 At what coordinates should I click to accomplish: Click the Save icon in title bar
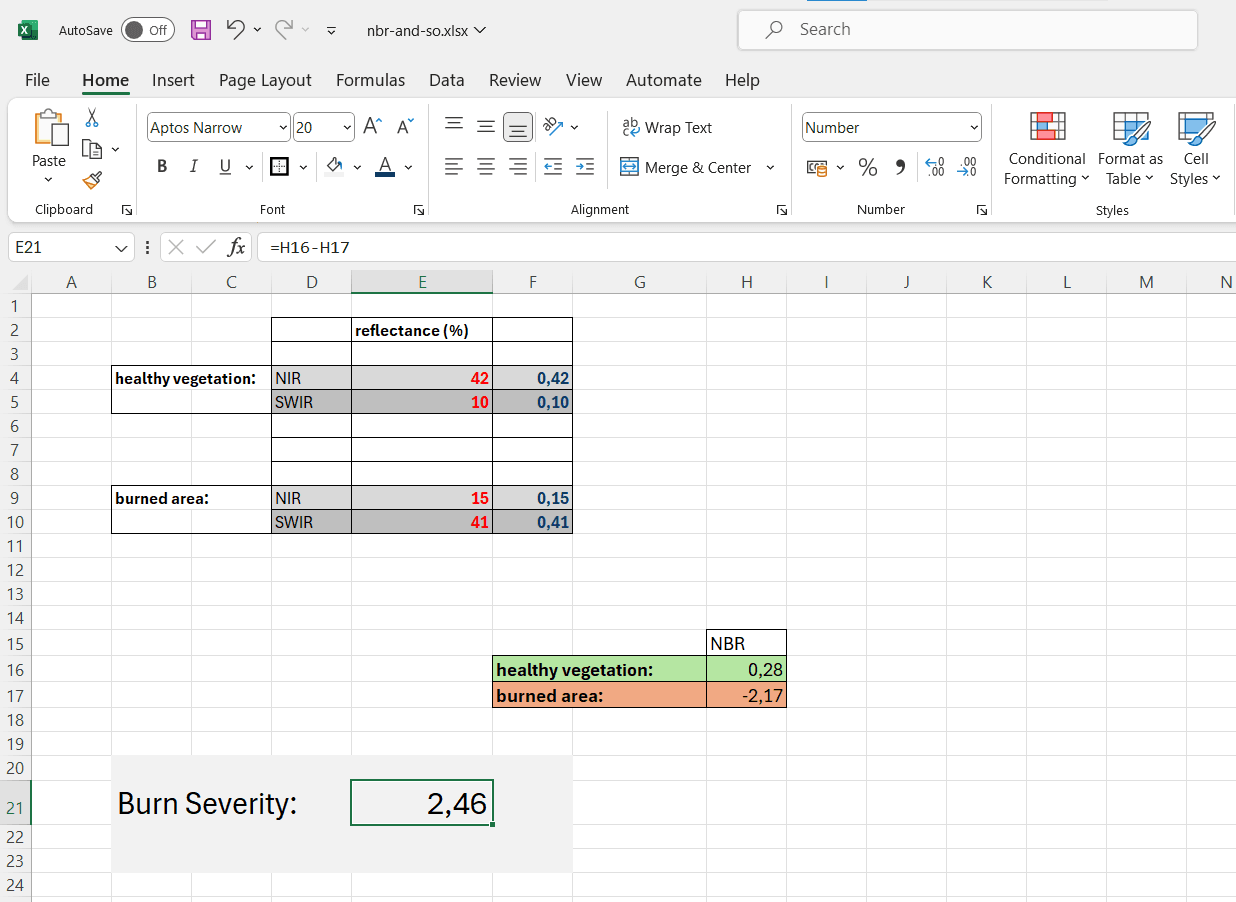[201, 30]
